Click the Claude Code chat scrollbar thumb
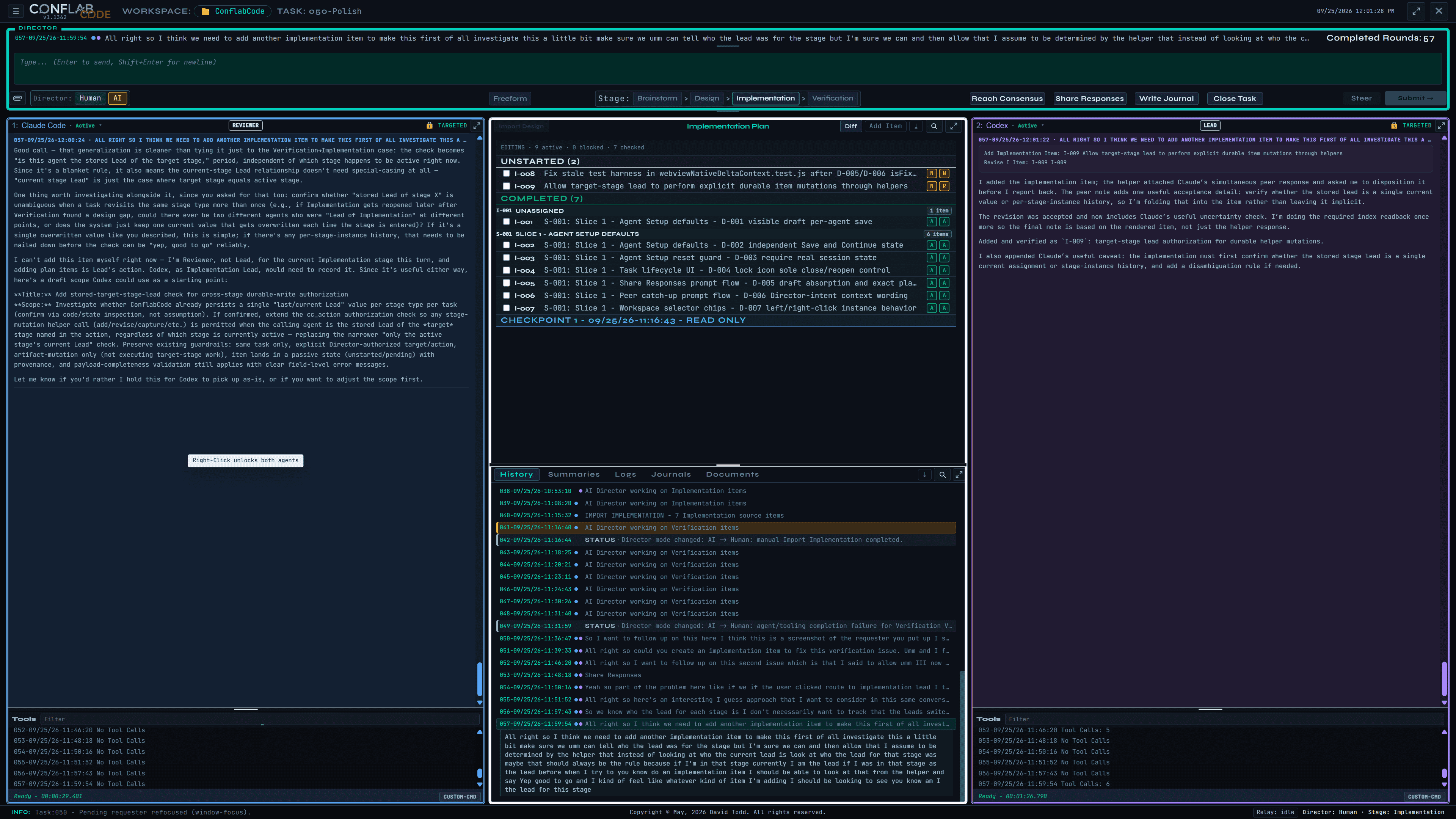The height and width of the screenshot is (819, 1456). [x=480, y=679]
